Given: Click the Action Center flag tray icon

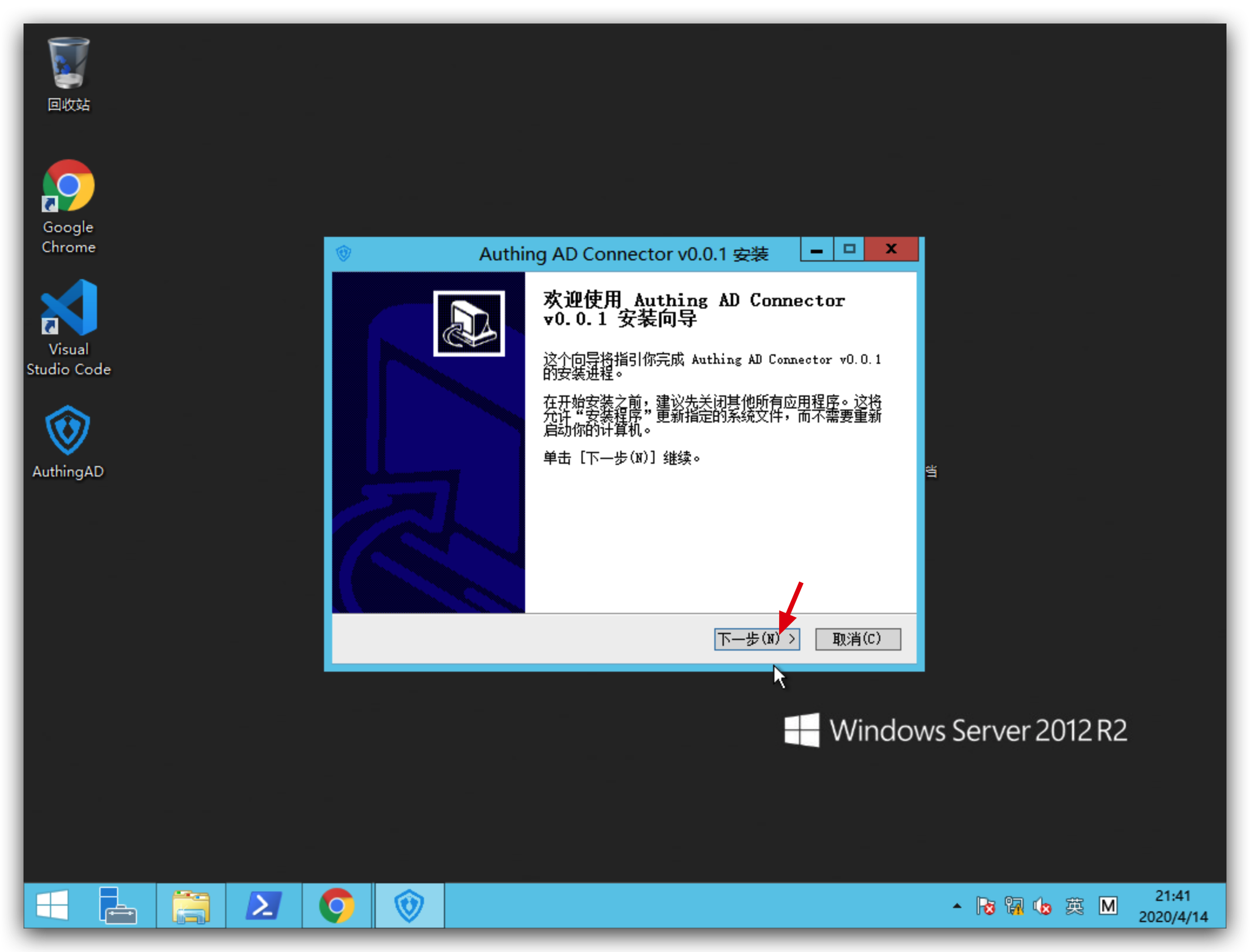Looking at the screenshot, I should click(x=985, y=906).
